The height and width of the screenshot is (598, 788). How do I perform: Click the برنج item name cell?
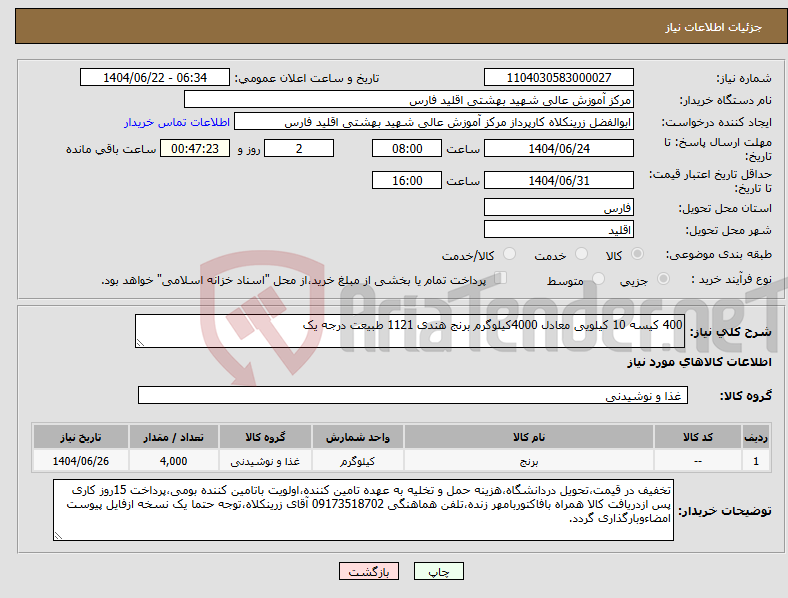click(529, 461)
